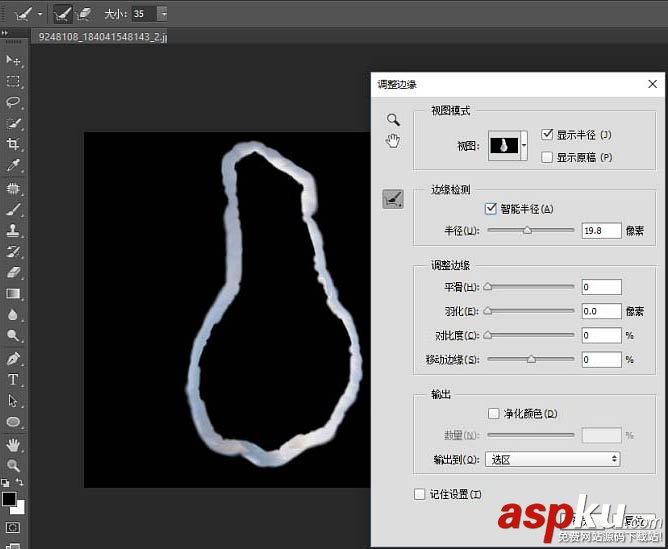The width and height of the screenshot is (668, 549).
Task: Select the Eraser tool
Action: point(13,273)
